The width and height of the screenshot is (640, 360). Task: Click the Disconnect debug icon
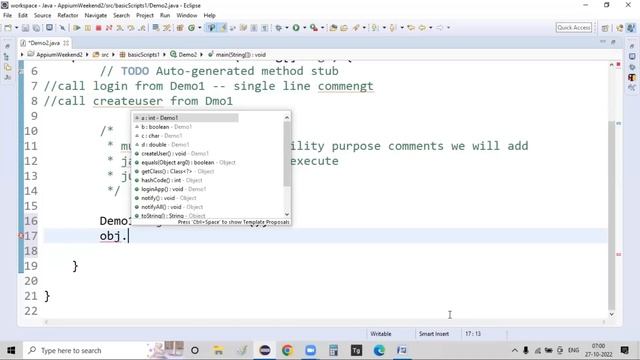[x=109, y=28]
